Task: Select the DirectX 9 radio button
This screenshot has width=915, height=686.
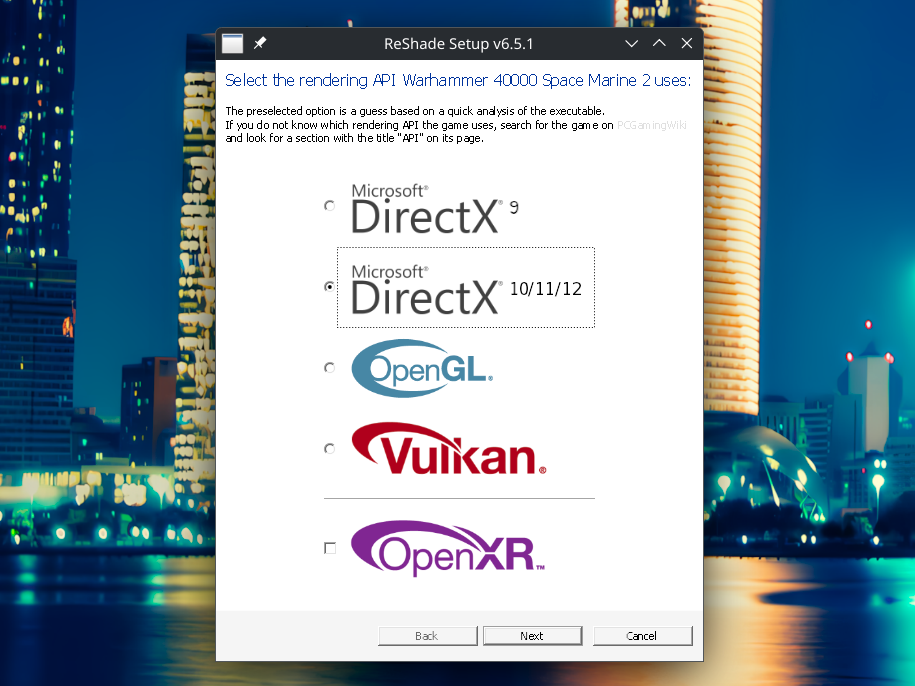Action: pos(330,206)
